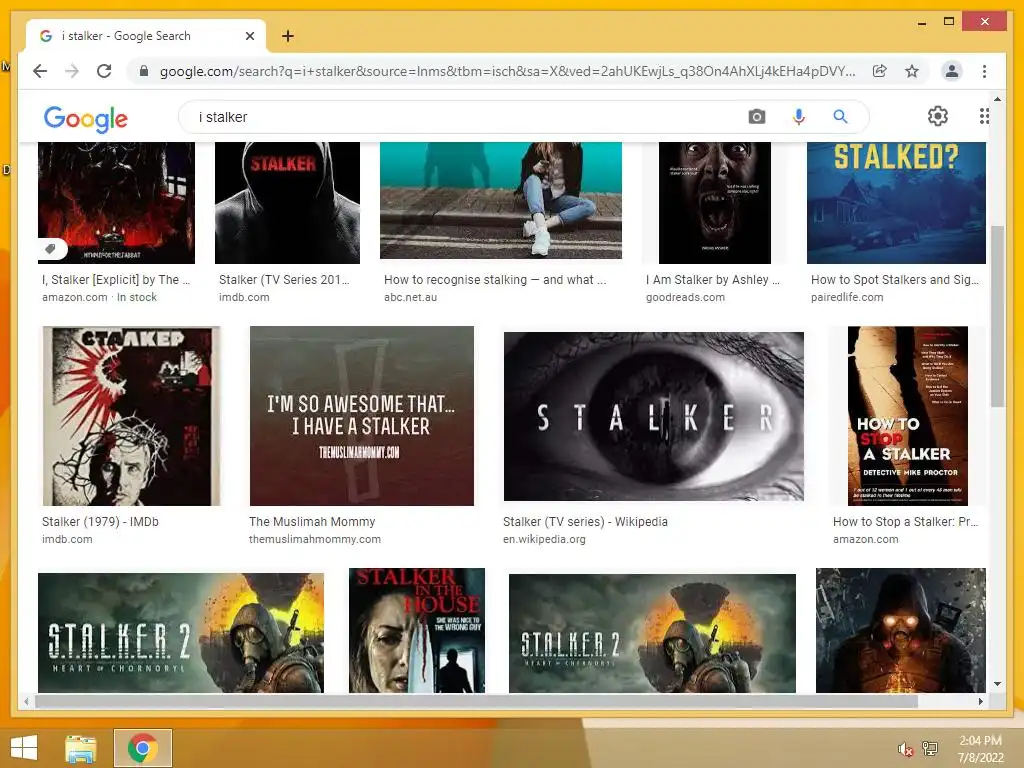The height and width of the screenshot is (768, 1024).
Task: Search by image using the camera icon
Action: point(757,117)
